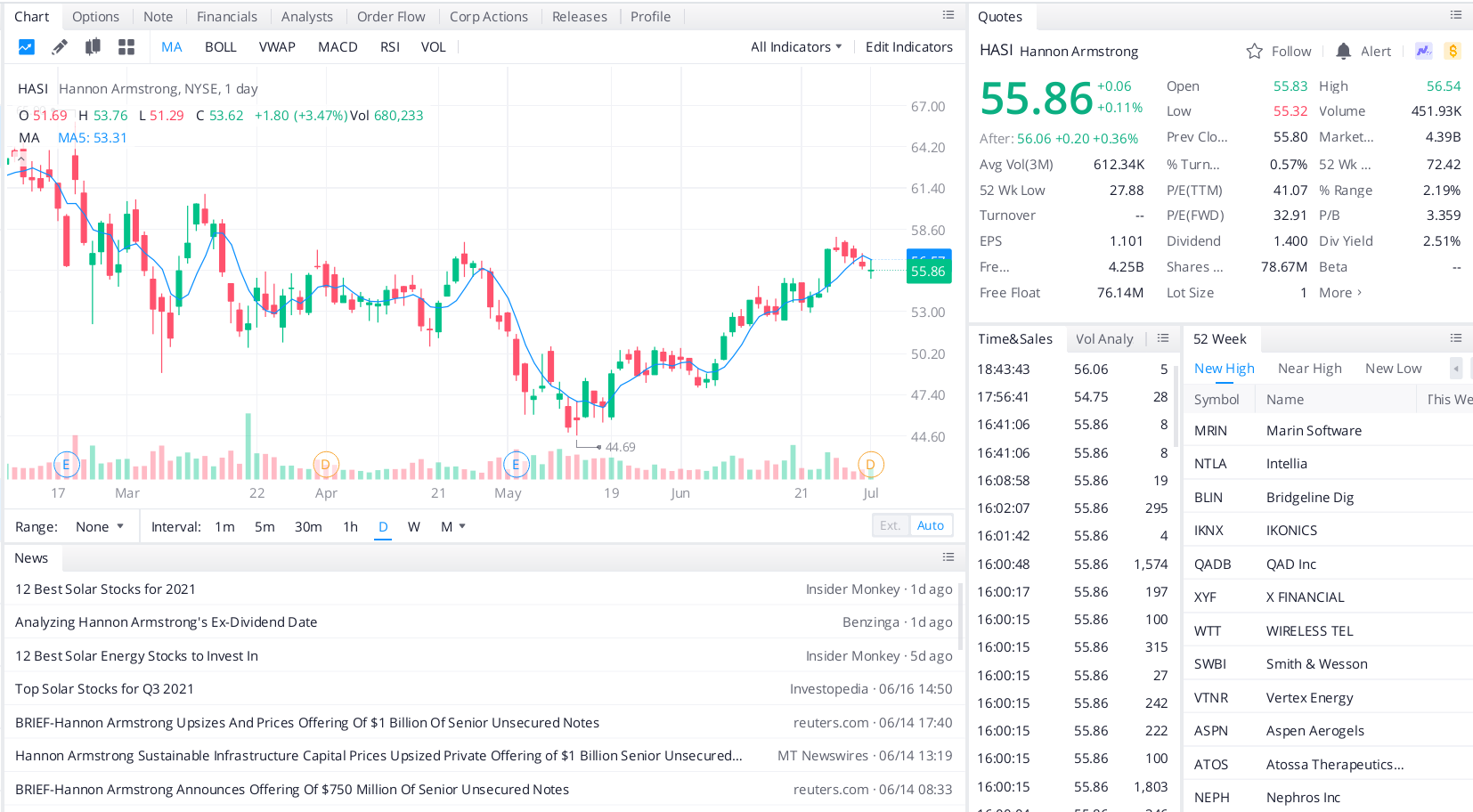Open 'Analyzing Hannon Armstrong's Ex-Dividend Date' article
The image size is (1473, 812).
click(167, 622)
